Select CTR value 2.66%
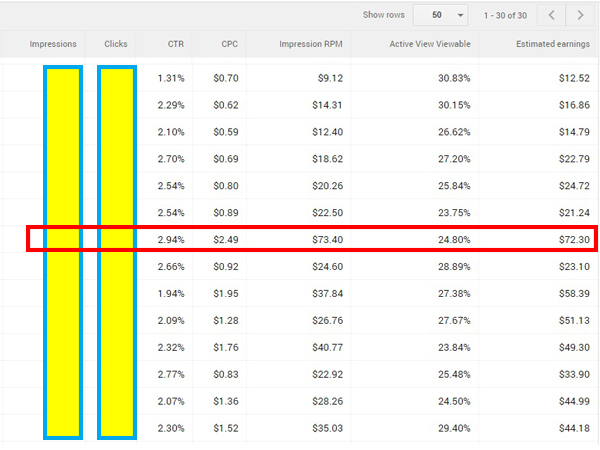The height and width of the screenshot is (450, 600). [x=171, y=267]
